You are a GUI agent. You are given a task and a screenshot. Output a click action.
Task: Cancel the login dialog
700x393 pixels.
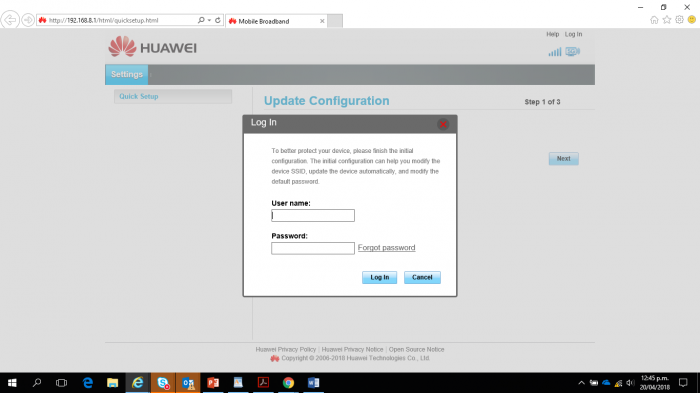point(422,277)
